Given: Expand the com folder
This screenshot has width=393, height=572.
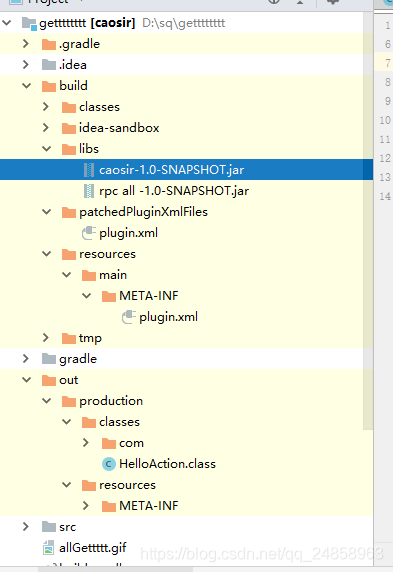Looking at the screenshot, I should coord(86,442).
